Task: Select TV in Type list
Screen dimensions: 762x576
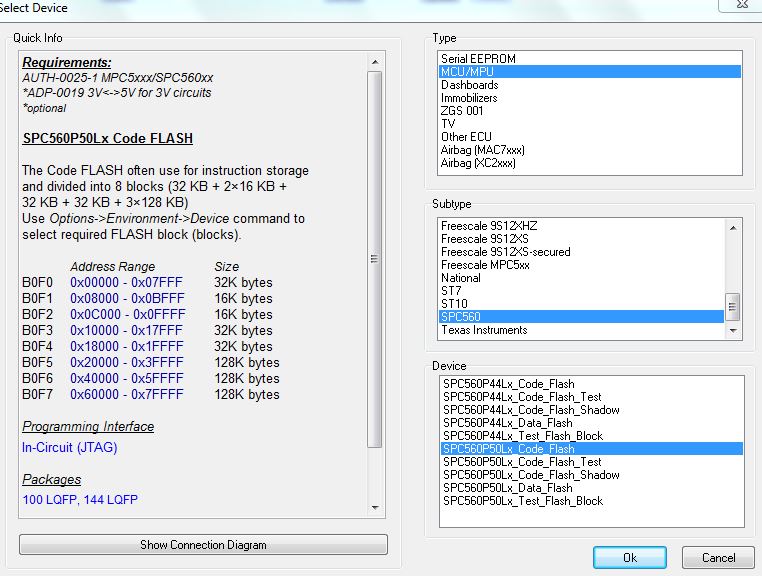Action: click(x=589, y=124)
